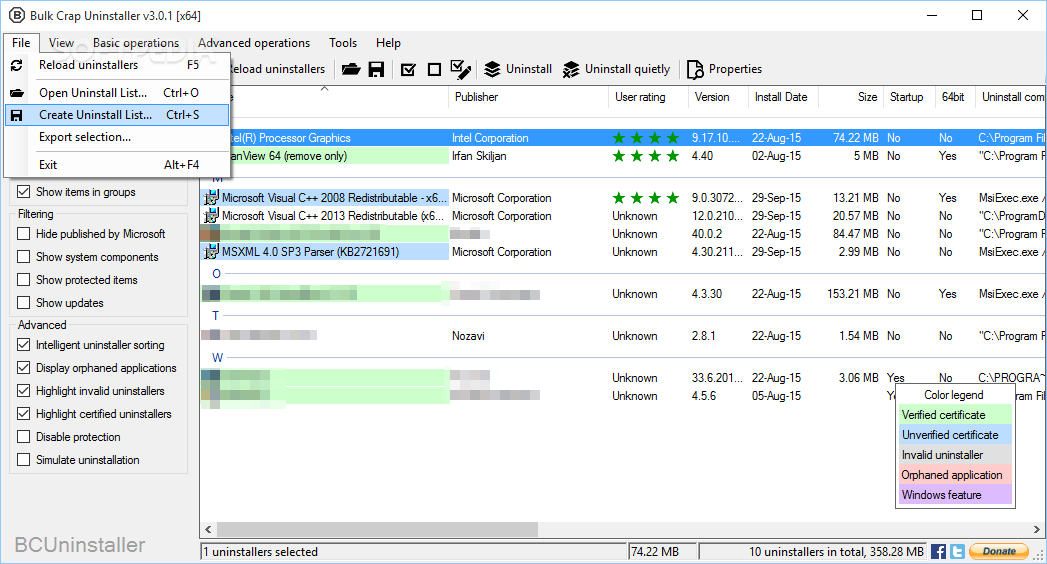Open the View menu
Screen dimensions: 1047x564
[x=61, y=43]
